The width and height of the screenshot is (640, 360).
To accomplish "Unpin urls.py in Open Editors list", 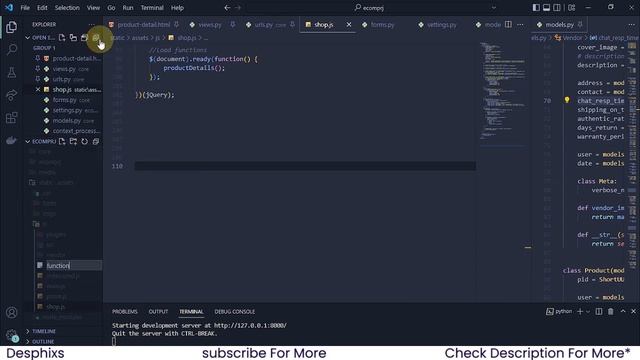I will tap(38, 79).
